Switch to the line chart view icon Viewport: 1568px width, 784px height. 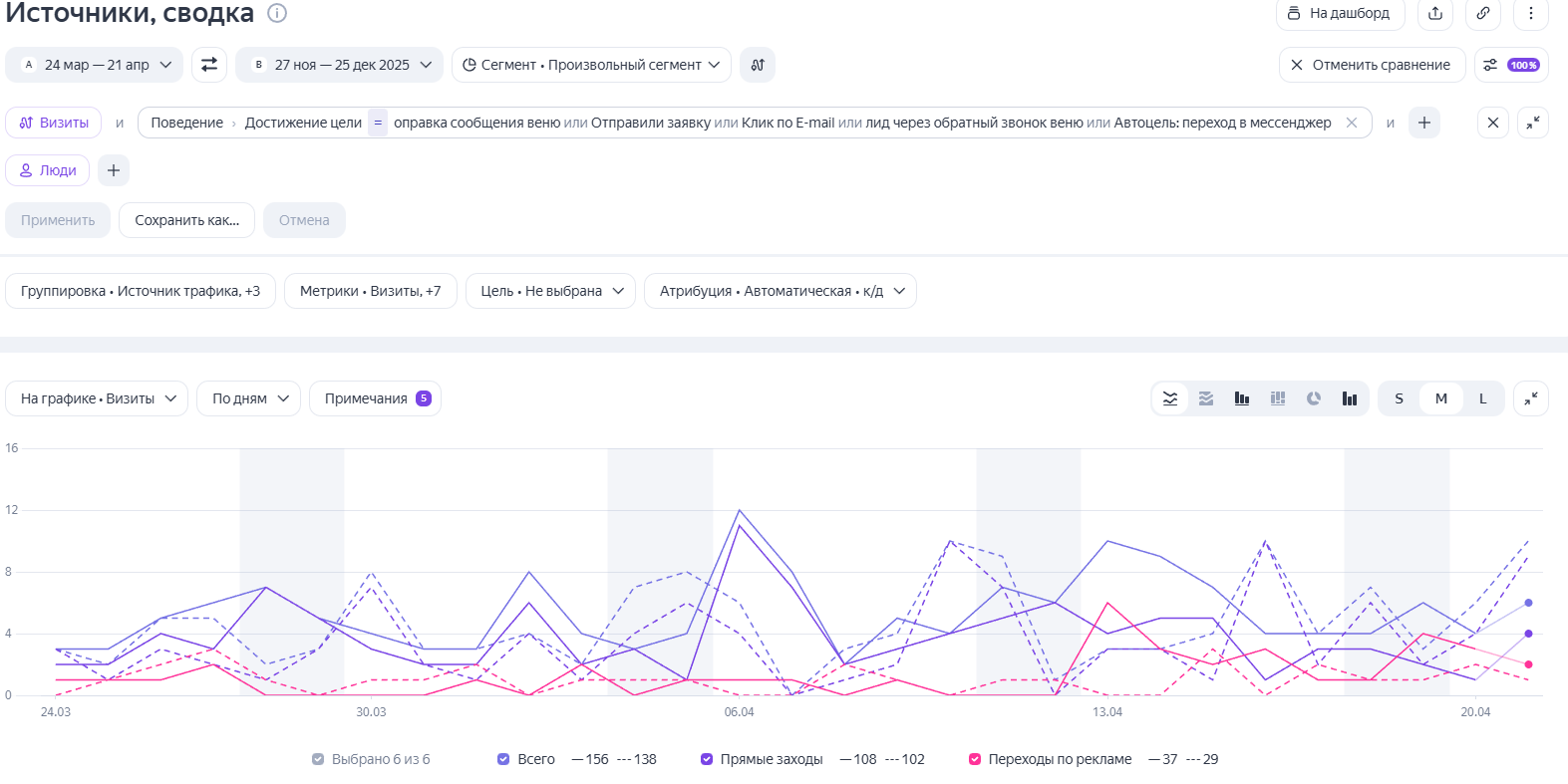1170,398
